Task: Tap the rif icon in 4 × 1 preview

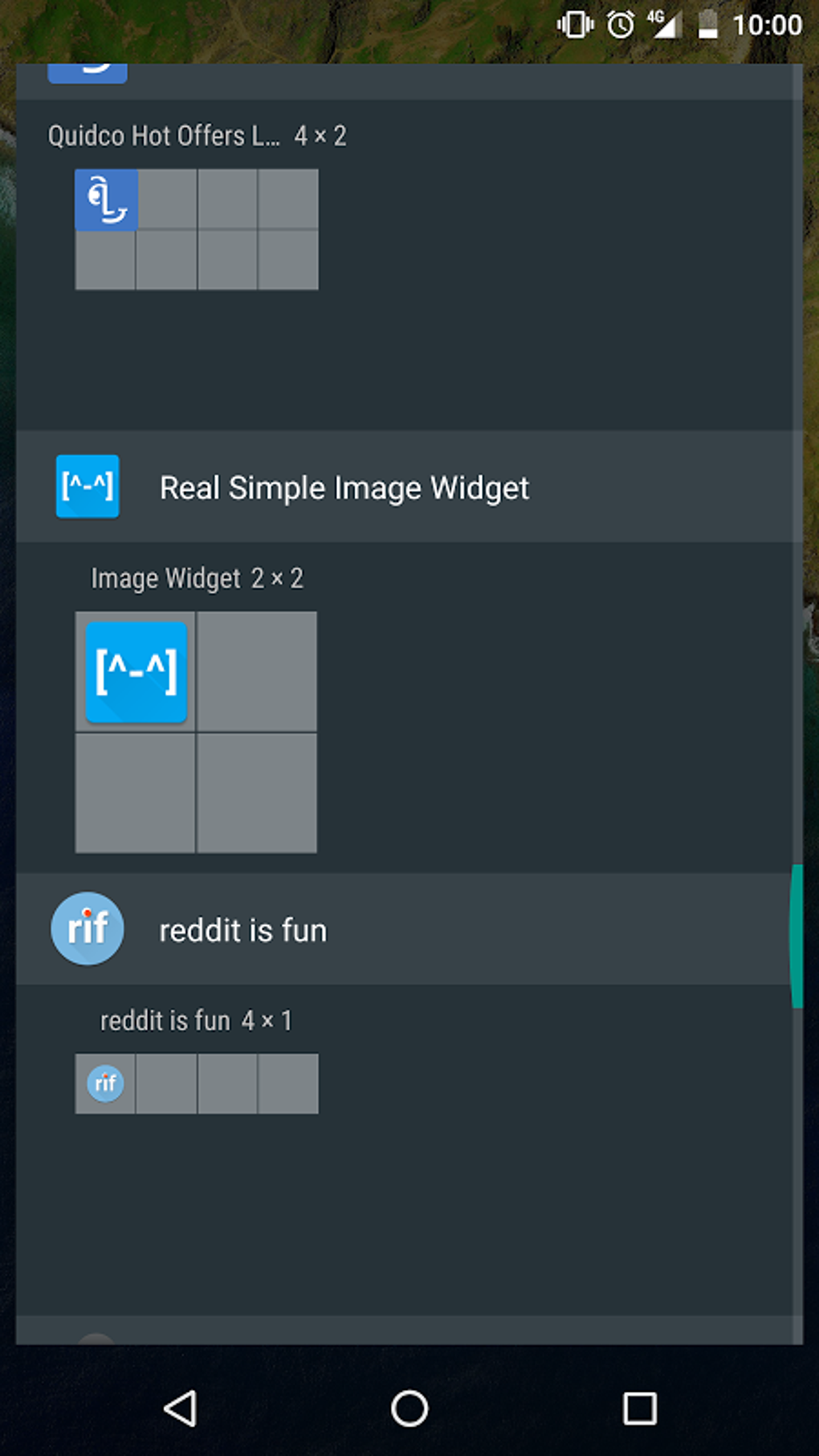Action: (x=105, y=1083)
